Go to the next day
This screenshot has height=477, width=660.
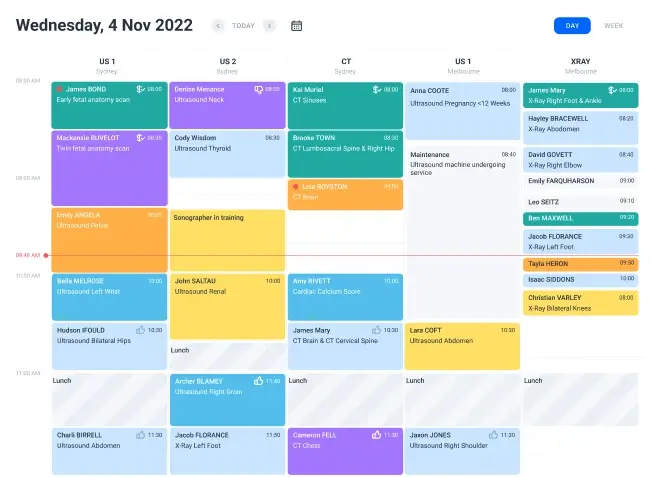pos(269,26)
